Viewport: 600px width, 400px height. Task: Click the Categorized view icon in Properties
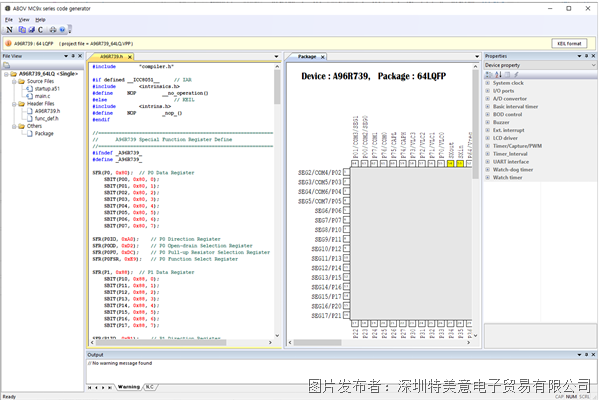click(489, 74)
